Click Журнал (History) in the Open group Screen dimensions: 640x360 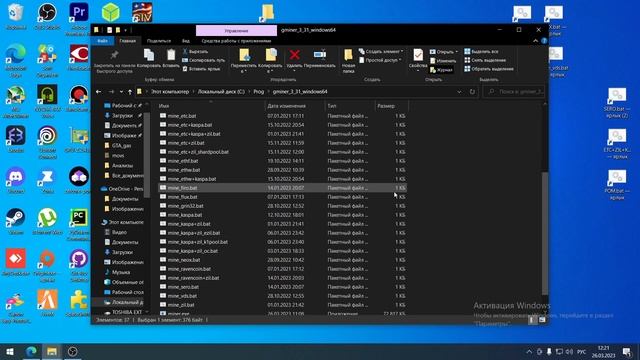tap(441, 70)
